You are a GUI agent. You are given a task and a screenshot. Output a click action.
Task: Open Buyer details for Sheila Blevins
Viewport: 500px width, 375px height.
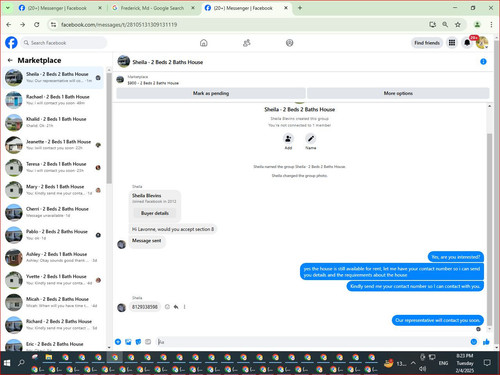coord(155,213)
